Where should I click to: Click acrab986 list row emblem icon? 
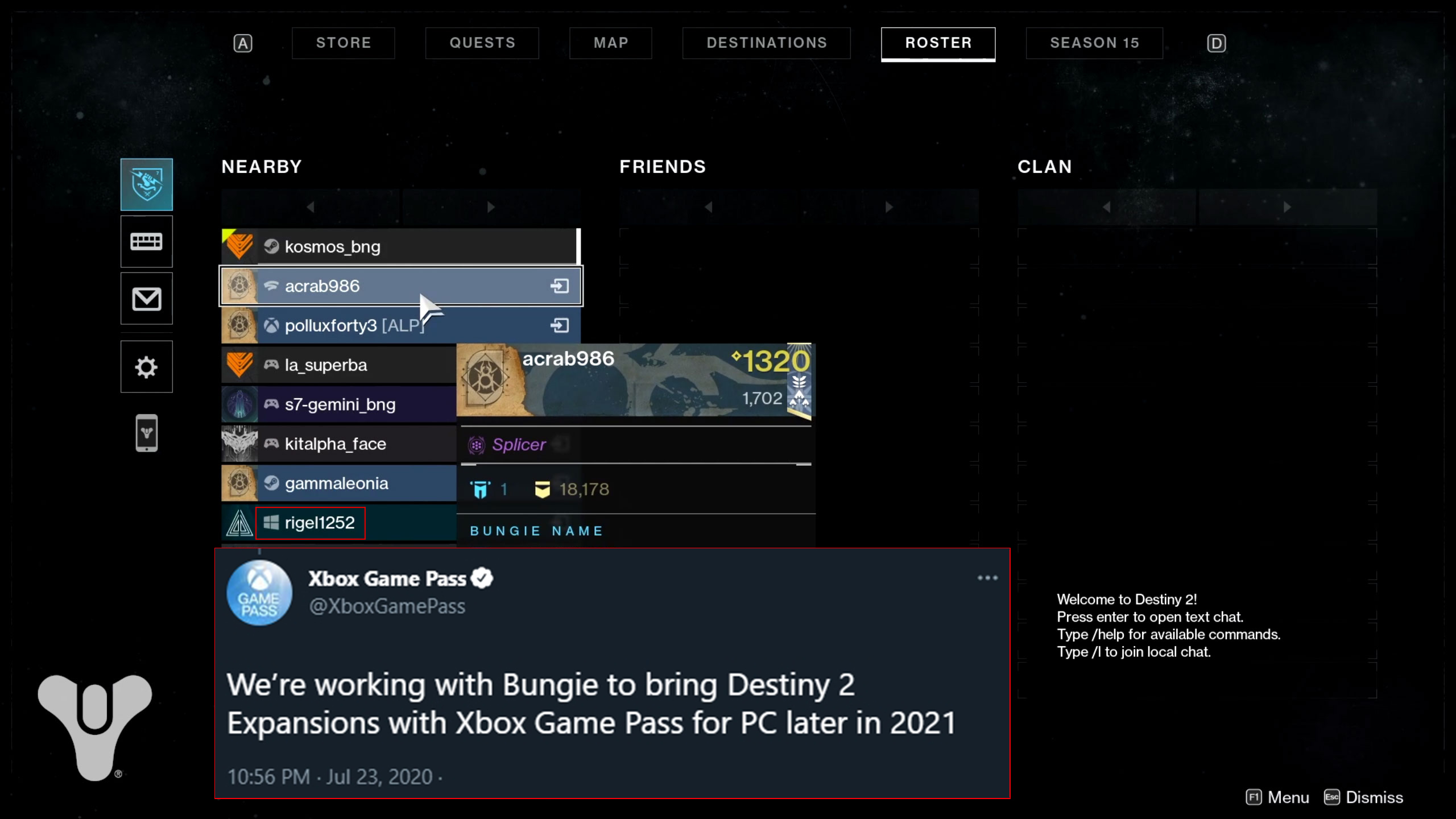(239, 286)
